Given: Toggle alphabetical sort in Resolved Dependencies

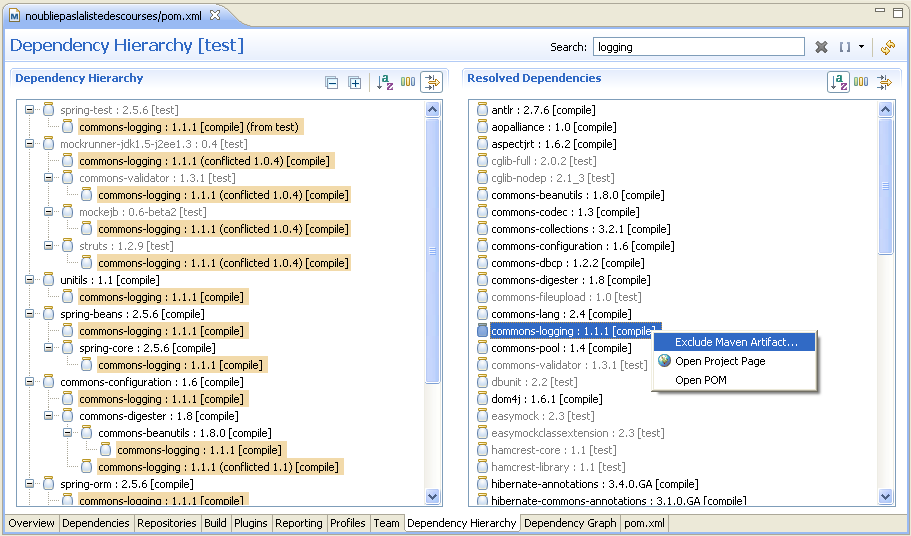Looking at the screenshot, I should click(x=838, y=82).
